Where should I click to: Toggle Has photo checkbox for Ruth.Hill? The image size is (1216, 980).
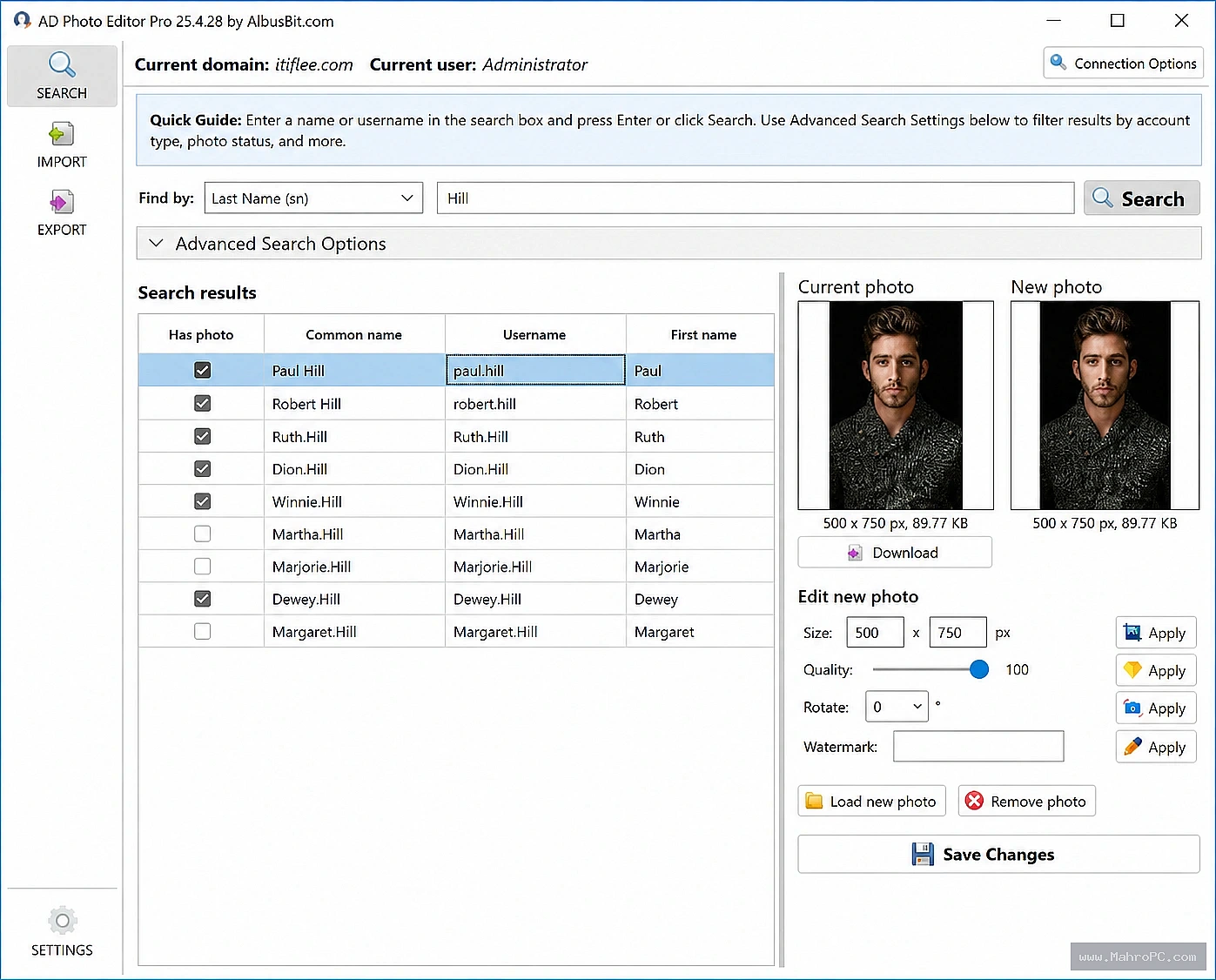tap(202, 436)
